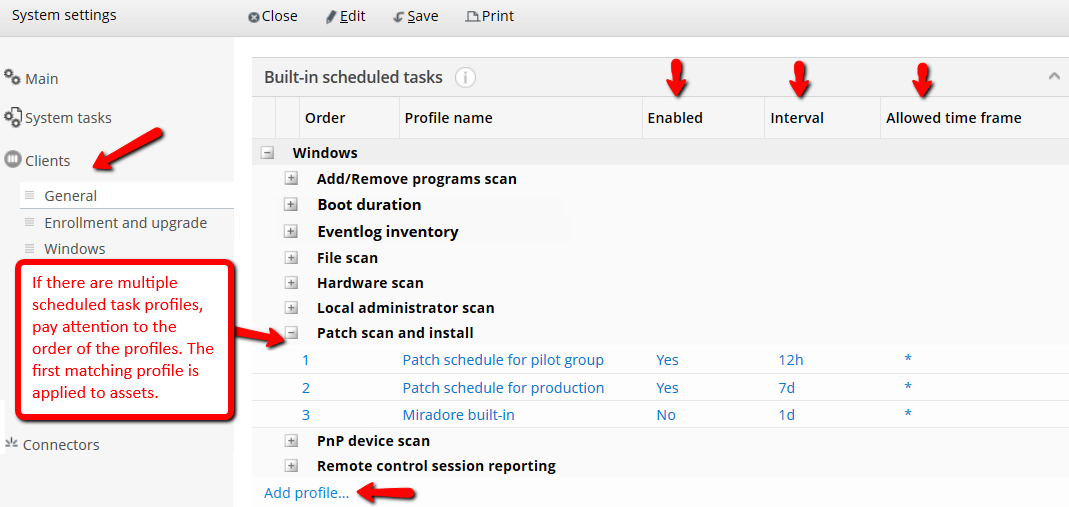Click Yes enabled value for production profile

(667, 388)
